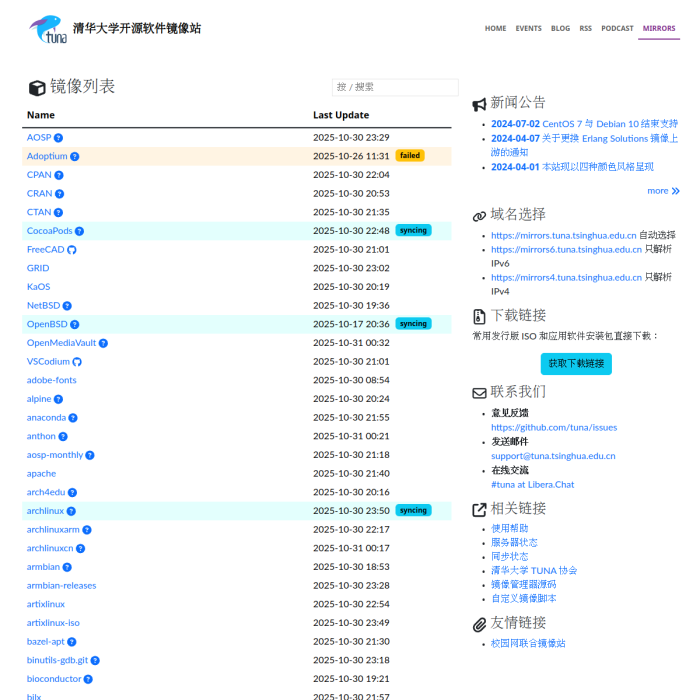Open the 服务器状态 link
This screenshot has height=700, width=700.
pos(514,542)
